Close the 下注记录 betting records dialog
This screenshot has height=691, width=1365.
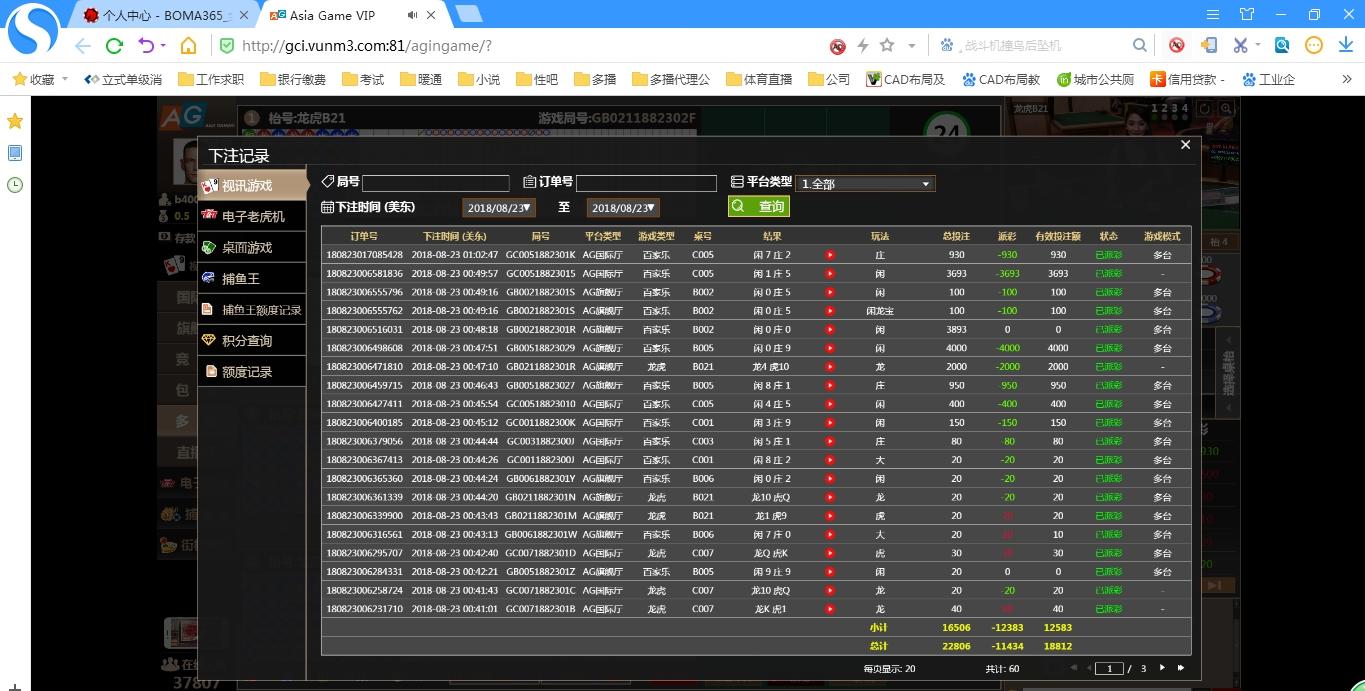1185,145
